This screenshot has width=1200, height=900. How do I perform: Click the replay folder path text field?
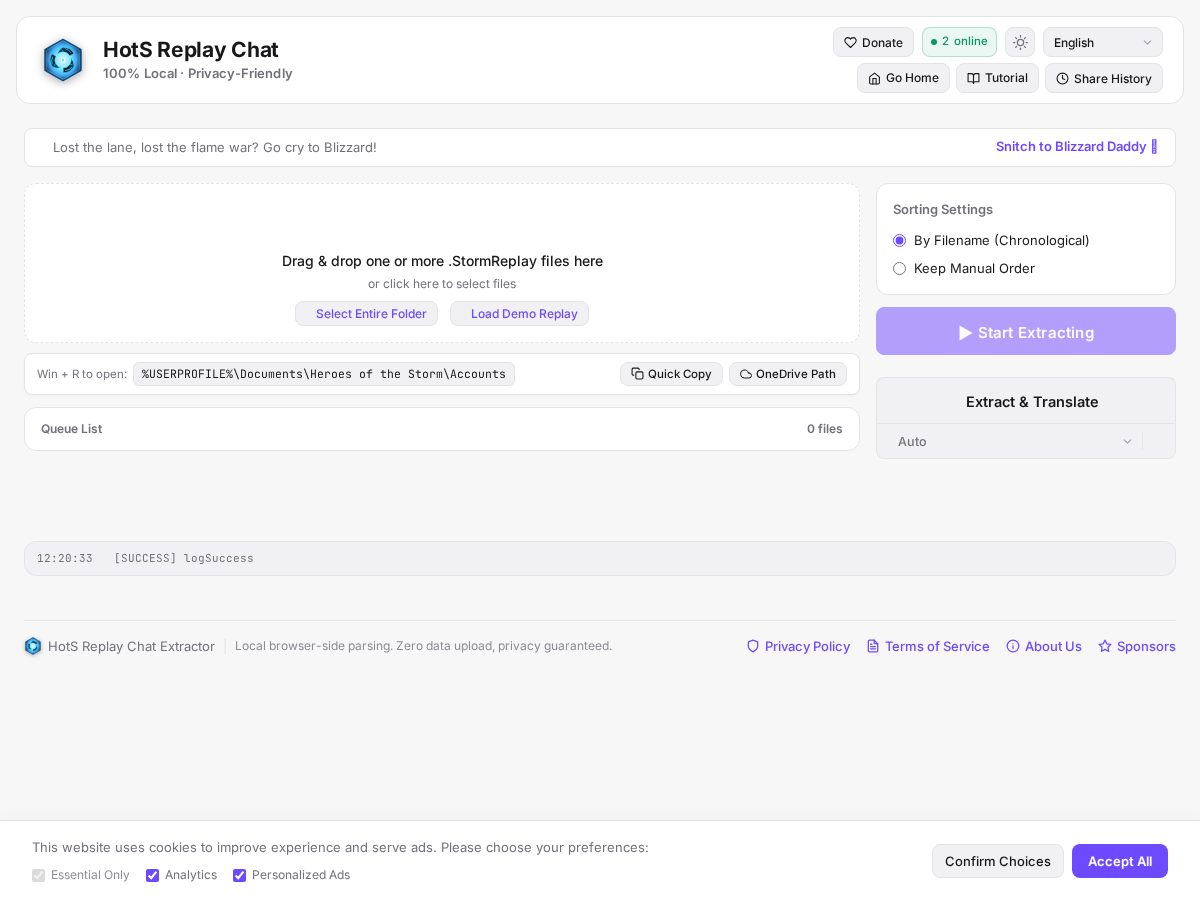[324, 374]
